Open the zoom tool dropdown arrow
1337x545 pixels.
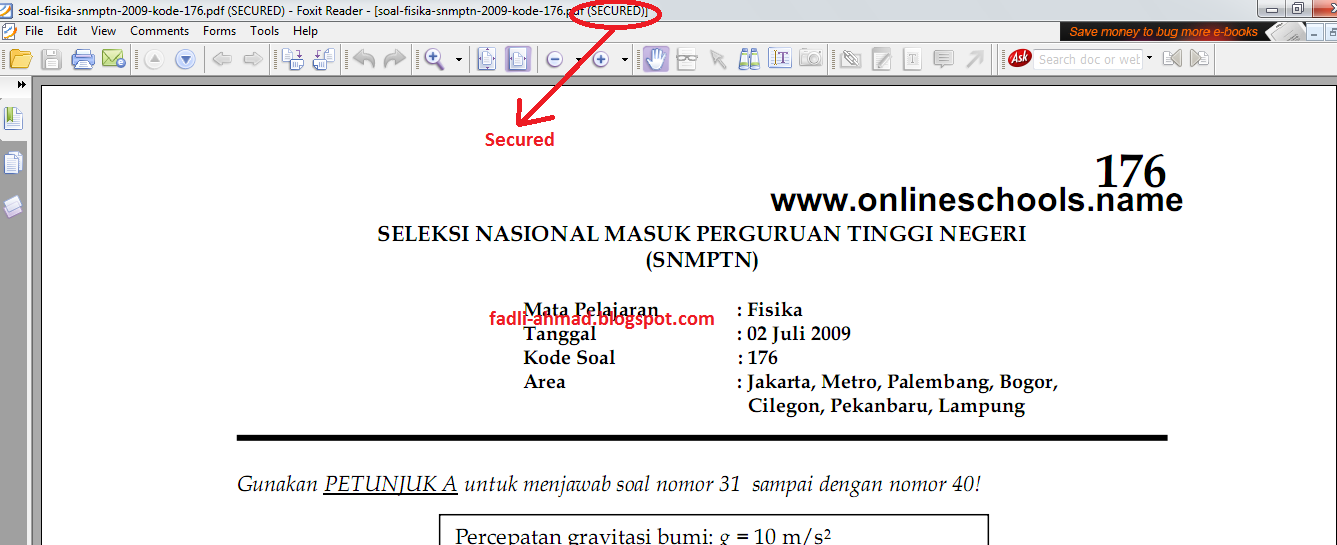click(459, 60)
